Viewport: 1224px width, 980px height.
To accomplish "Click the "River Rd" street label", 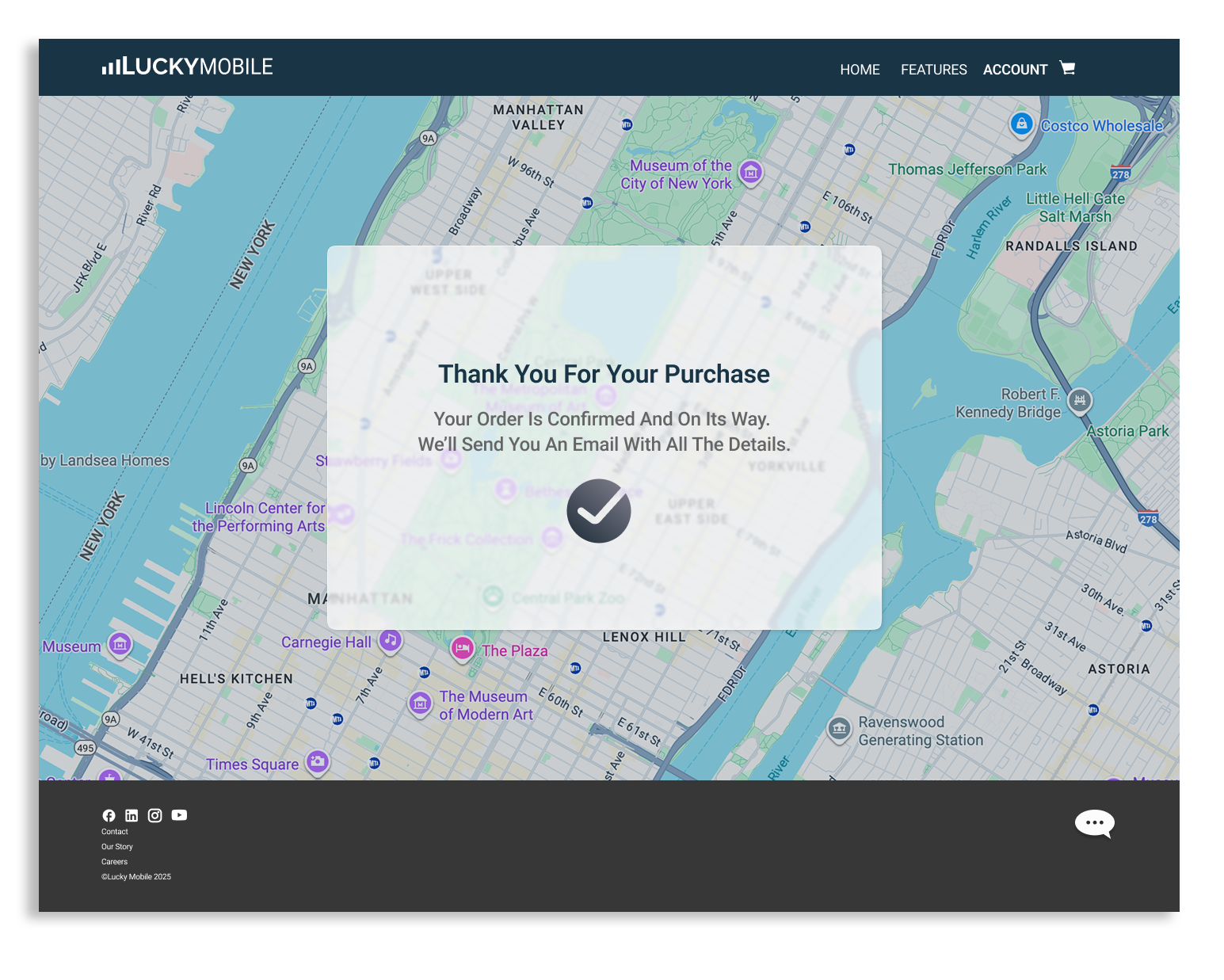I will [148, 205].
